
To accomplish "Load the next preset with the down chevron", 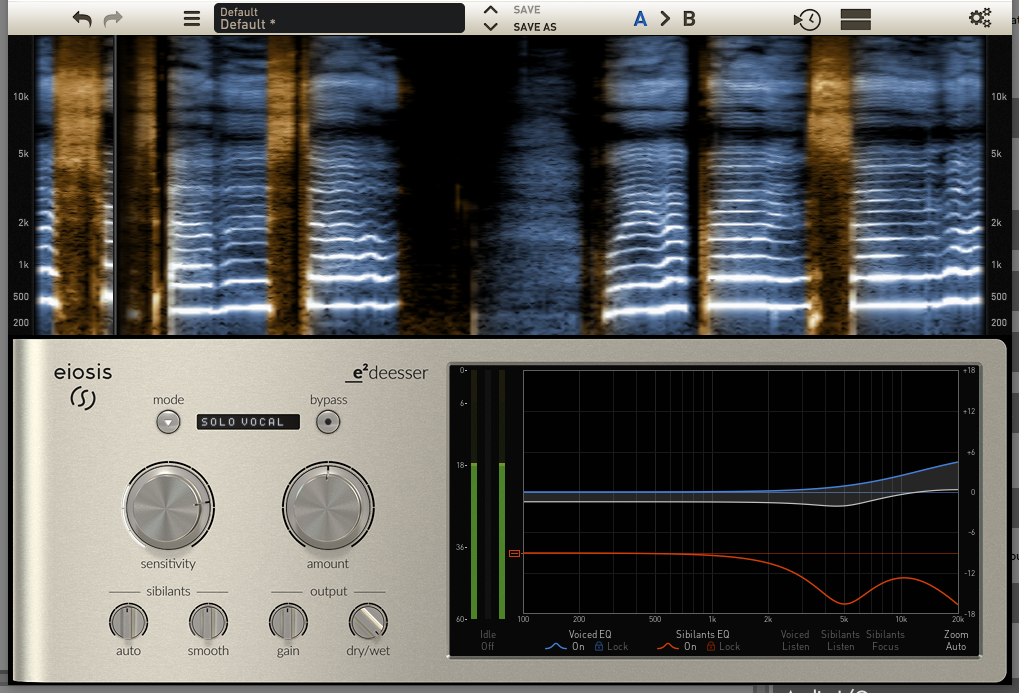I will click(491, 27).
